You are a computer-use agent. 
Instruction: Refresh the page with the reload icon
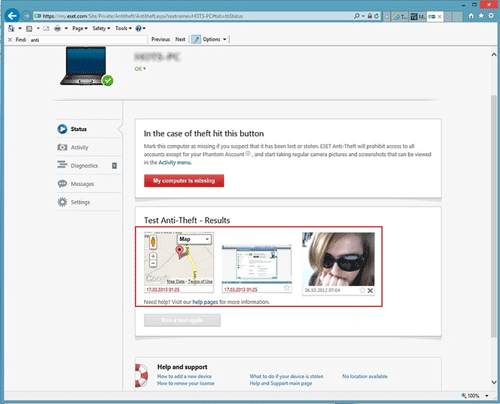pos(377,16)
